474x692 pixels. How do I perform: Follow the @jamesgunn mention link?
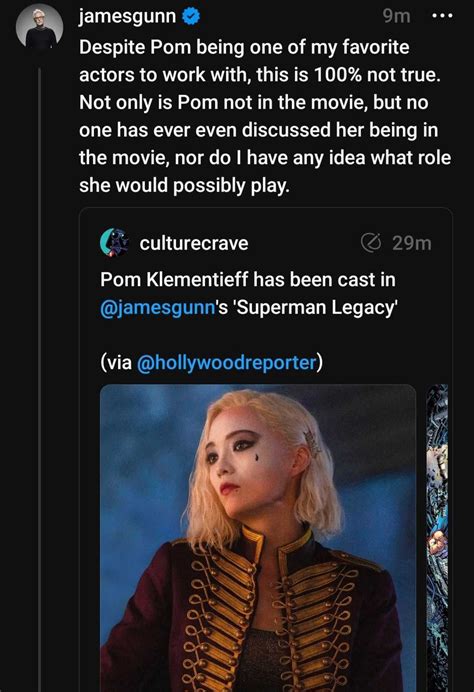(x=158, y=308)
